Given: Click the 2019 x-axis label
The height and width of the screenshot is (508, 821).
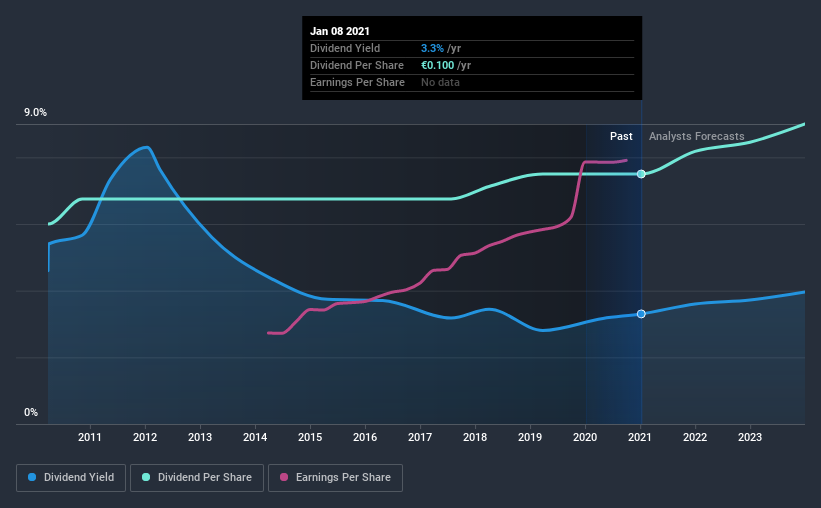Looking at the screenshot, I should [530, 437].
